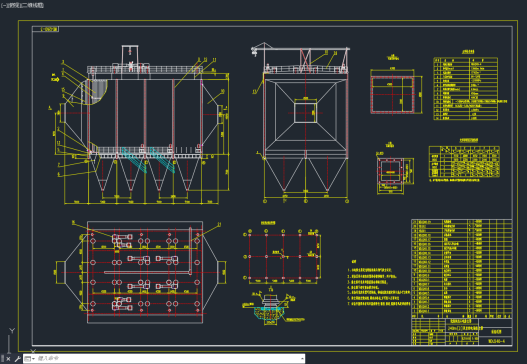Select the parts list table above title block

point(462,267)
